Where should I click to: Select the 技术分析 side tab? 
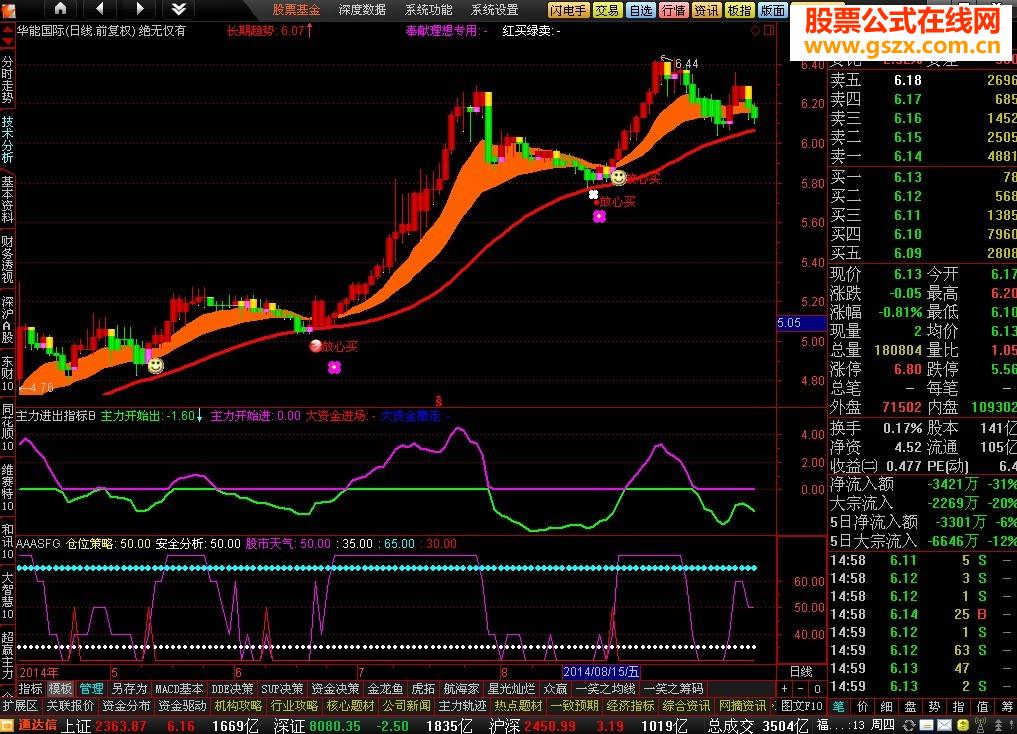coord(7,139)
